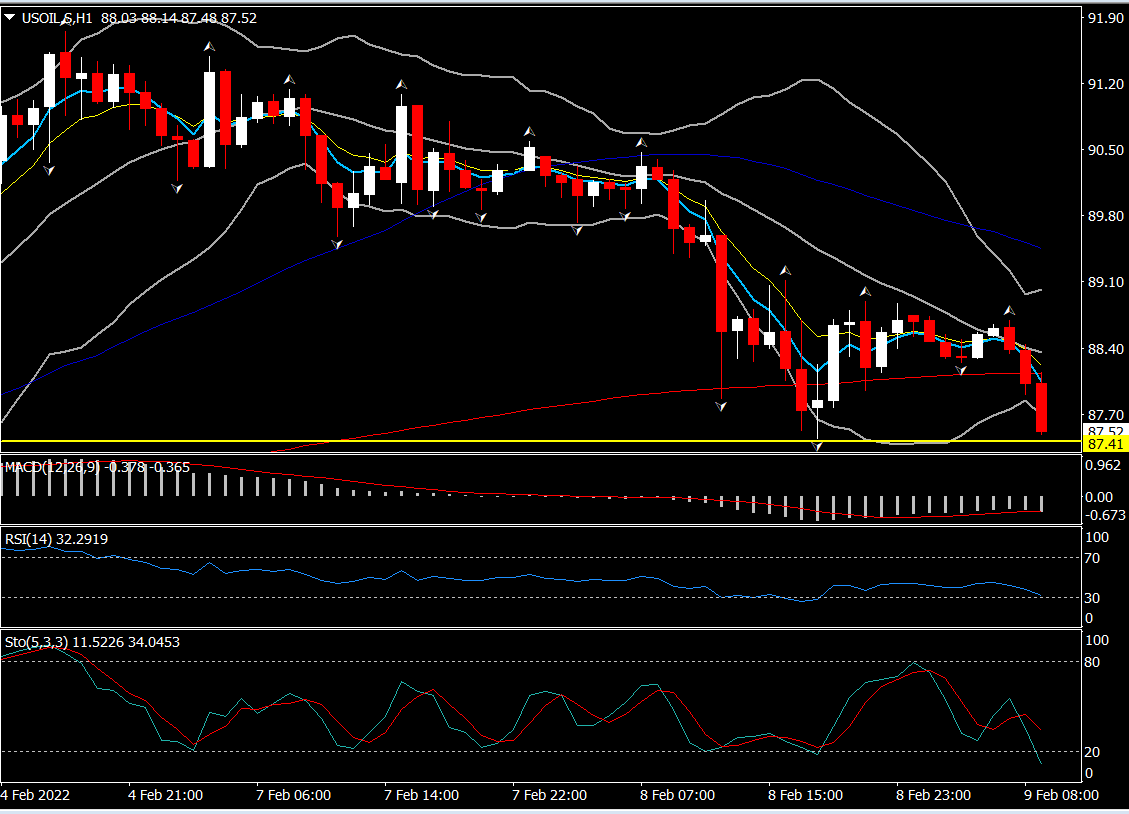Image resolution: width=1129 pixels, height=814 pixels.
Task: Click the 91.90 price scale label
Action: tap(1105, 19)
